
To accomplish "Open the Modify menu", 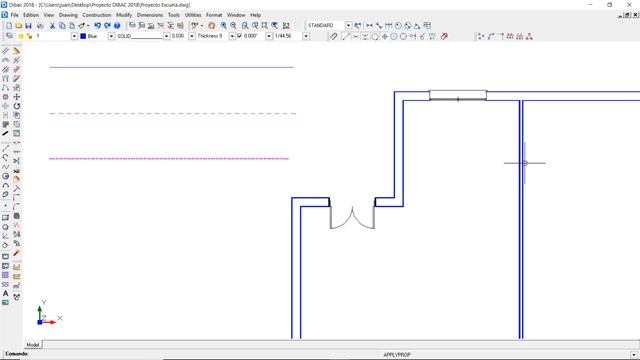I will pyautogui.click(x=124, y=15).
